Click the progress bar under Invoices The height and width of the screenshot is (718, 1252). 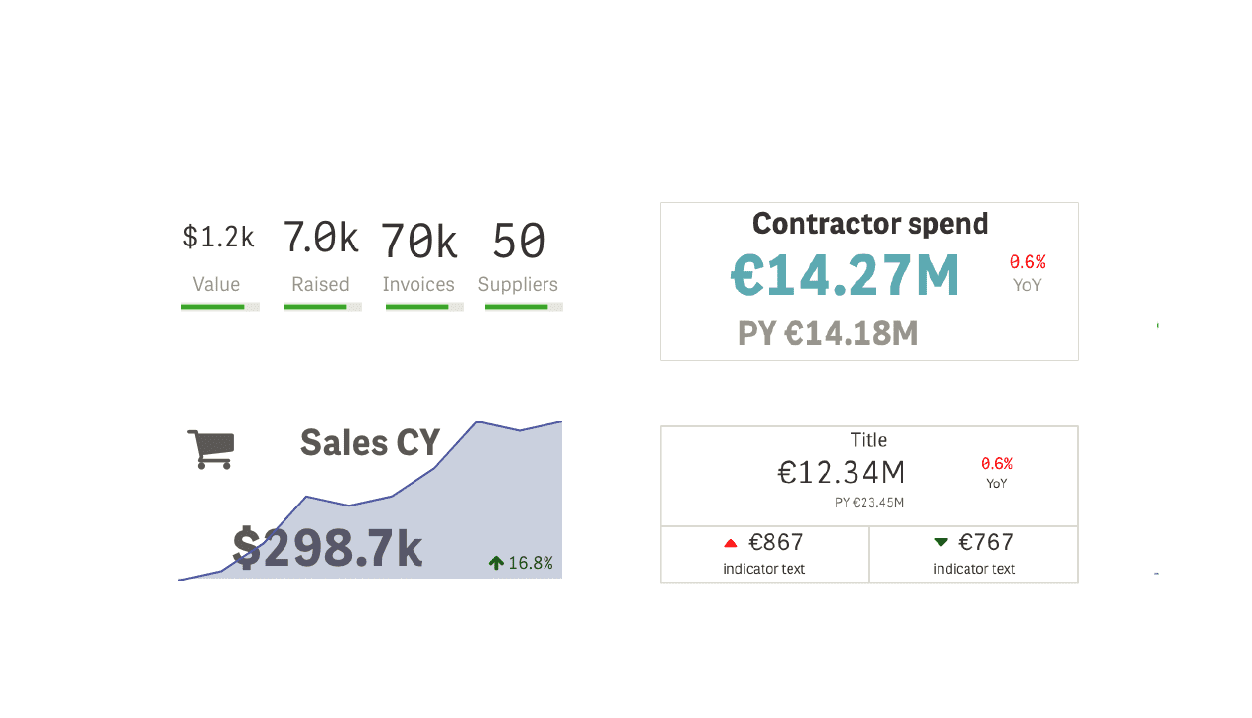tap(424, 307)
